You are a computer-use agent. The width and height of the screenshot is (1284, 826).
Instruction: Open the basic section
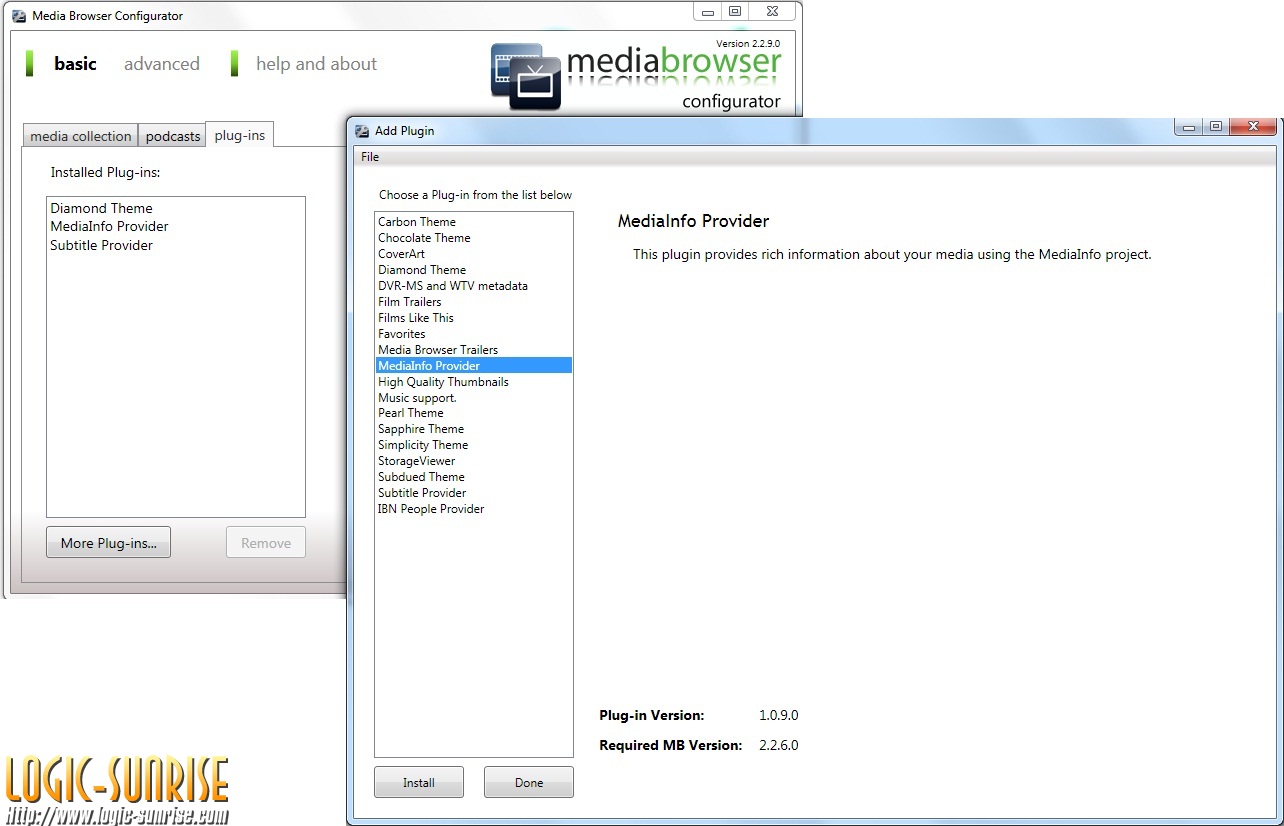(x=75, y=64)
